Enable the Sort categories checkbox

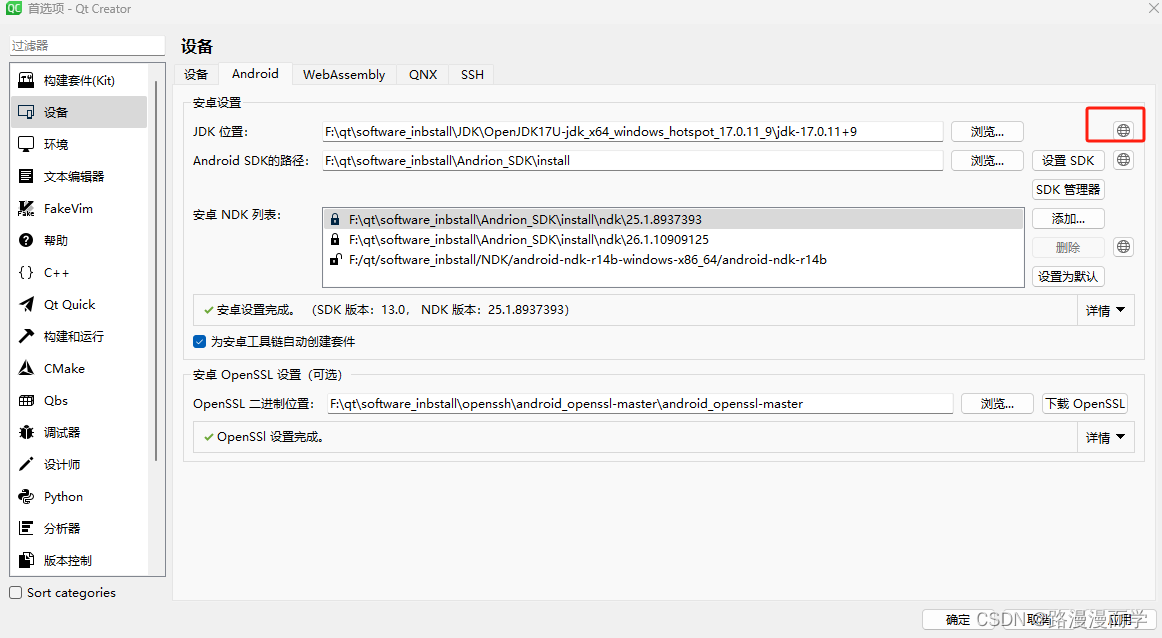[x=16, y=593]
